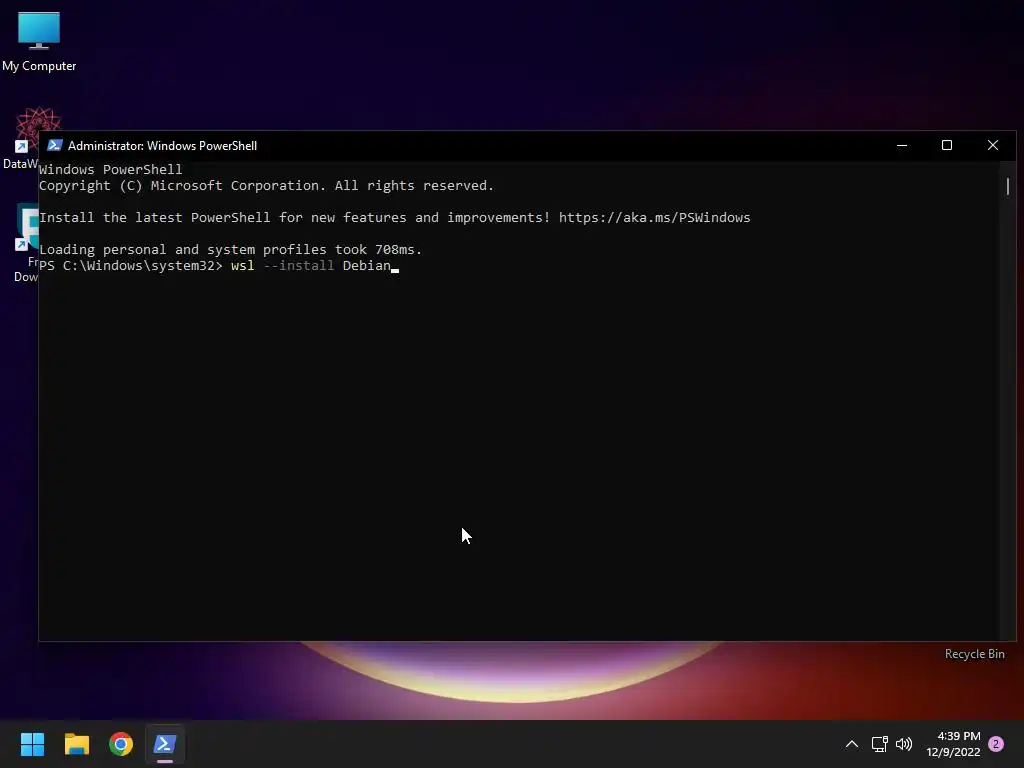This screenshot has width=1024, height=768.
Task: Click the 'Windows PowerShell' first output line
Action: tap(110, 169)
